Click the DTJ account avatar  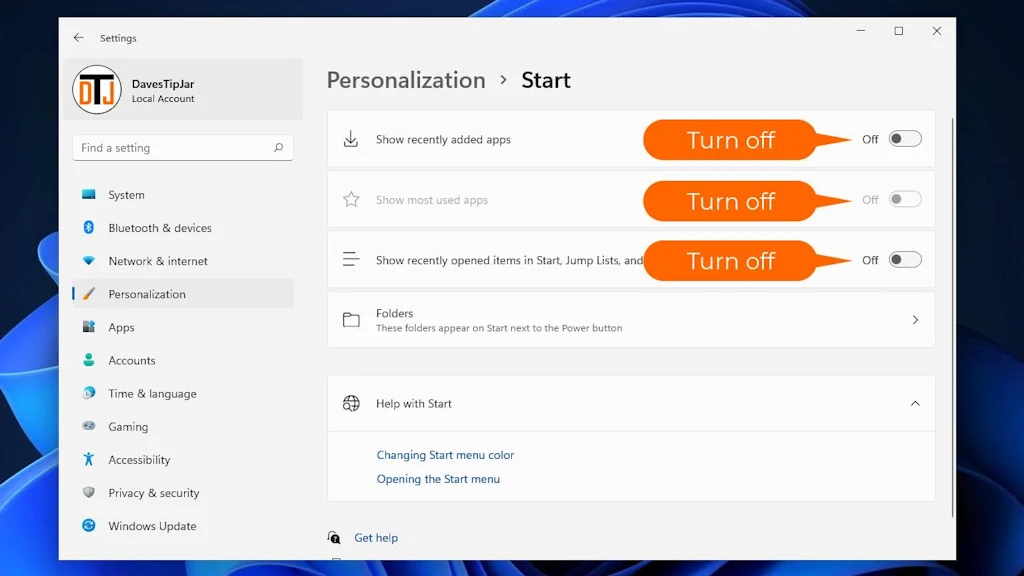97,89
